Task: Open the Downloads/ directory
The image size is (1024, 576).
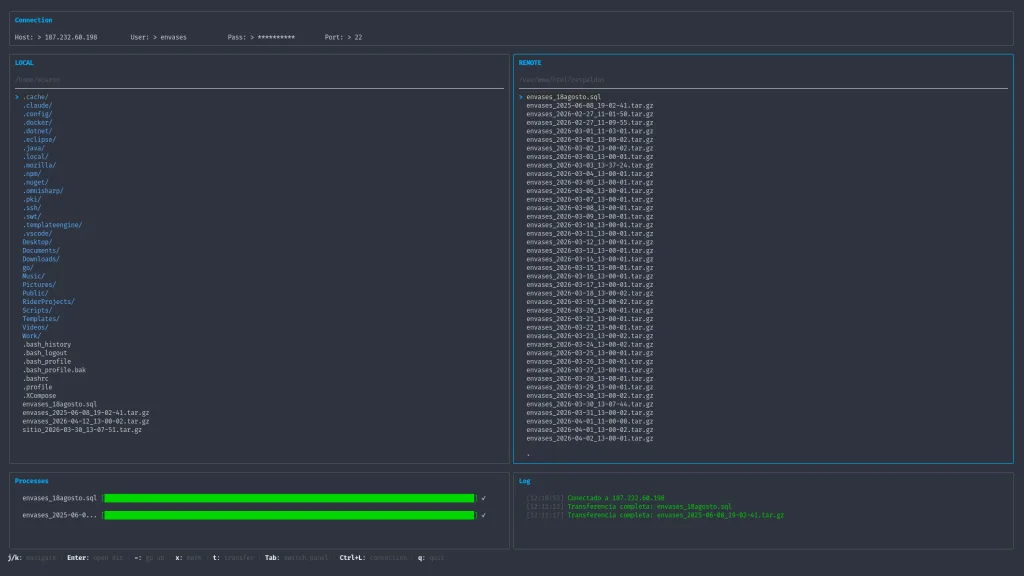Action: click(x=41, y=259)
